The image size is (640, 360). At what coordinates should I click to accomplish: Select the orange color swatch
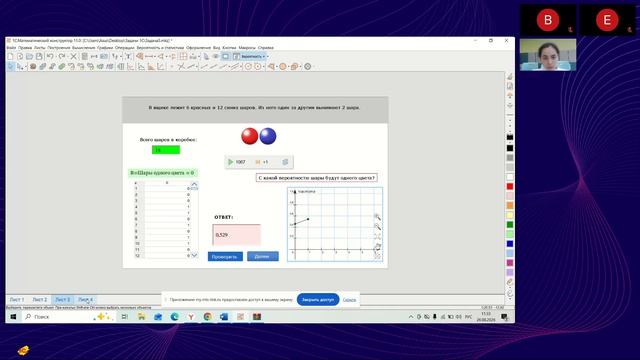click(x=510, y=206)
